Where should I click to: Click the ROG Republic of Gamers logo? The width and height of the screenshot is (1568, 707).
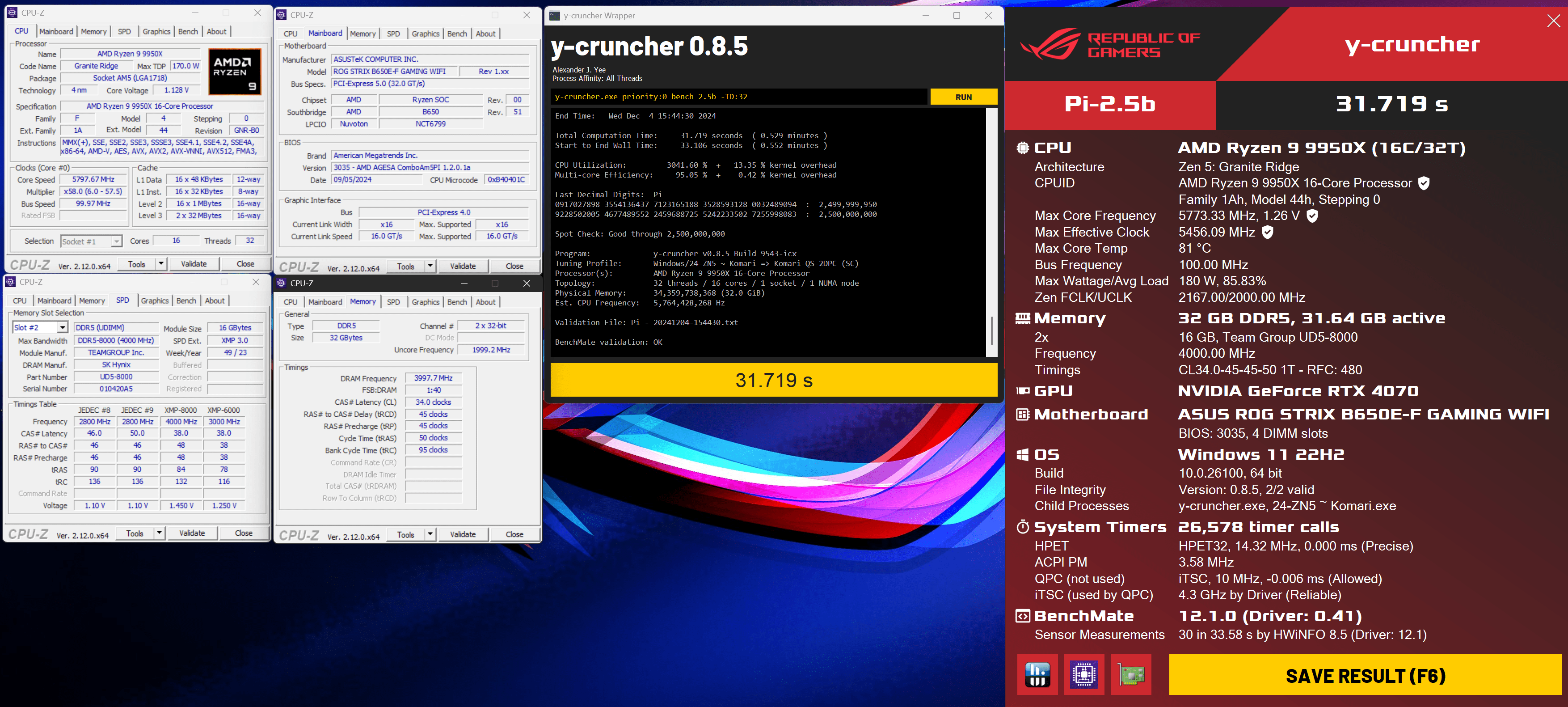1110,44
